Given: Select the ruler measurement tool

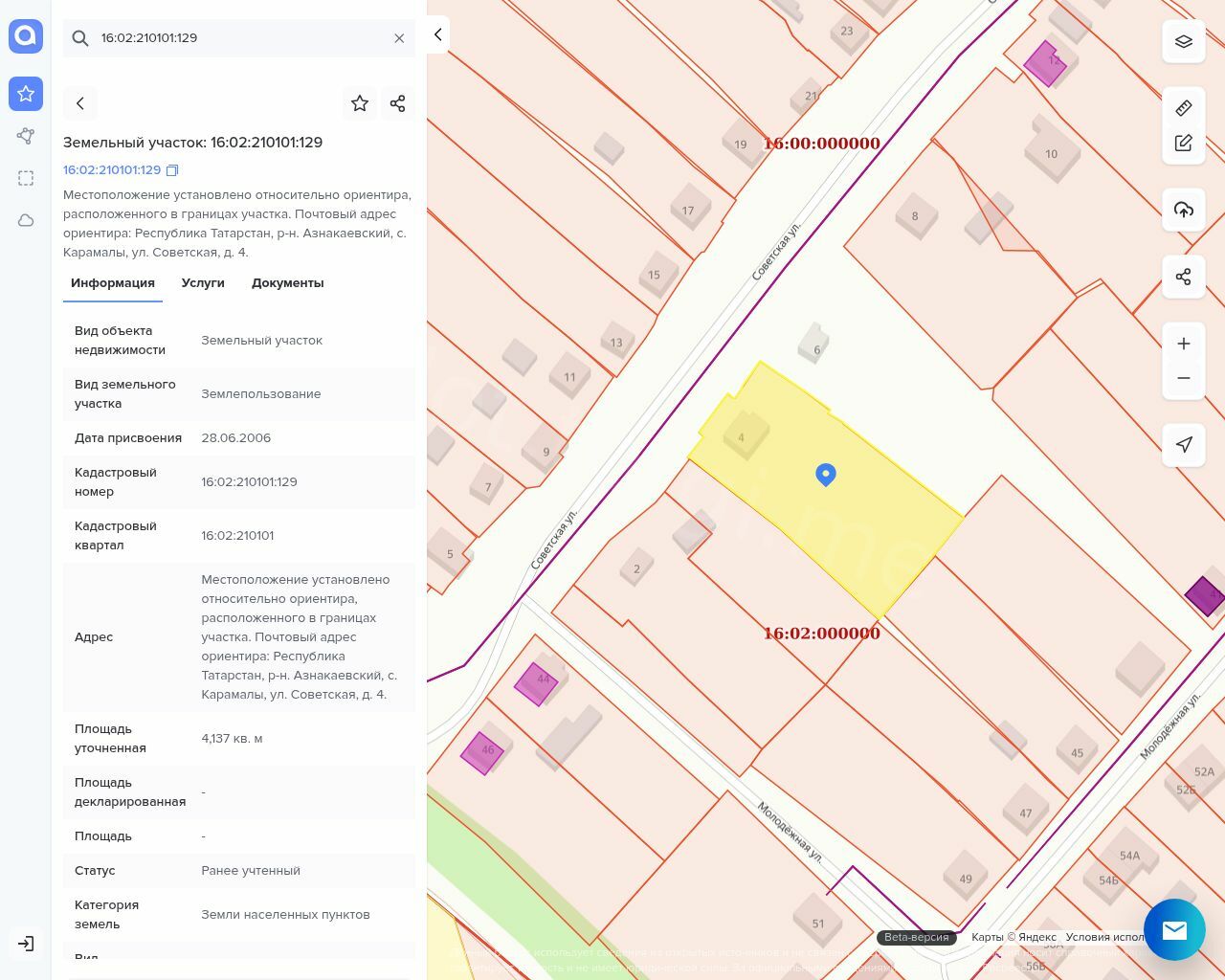Looking at the screenshot, I should [x=1183, y=108].
